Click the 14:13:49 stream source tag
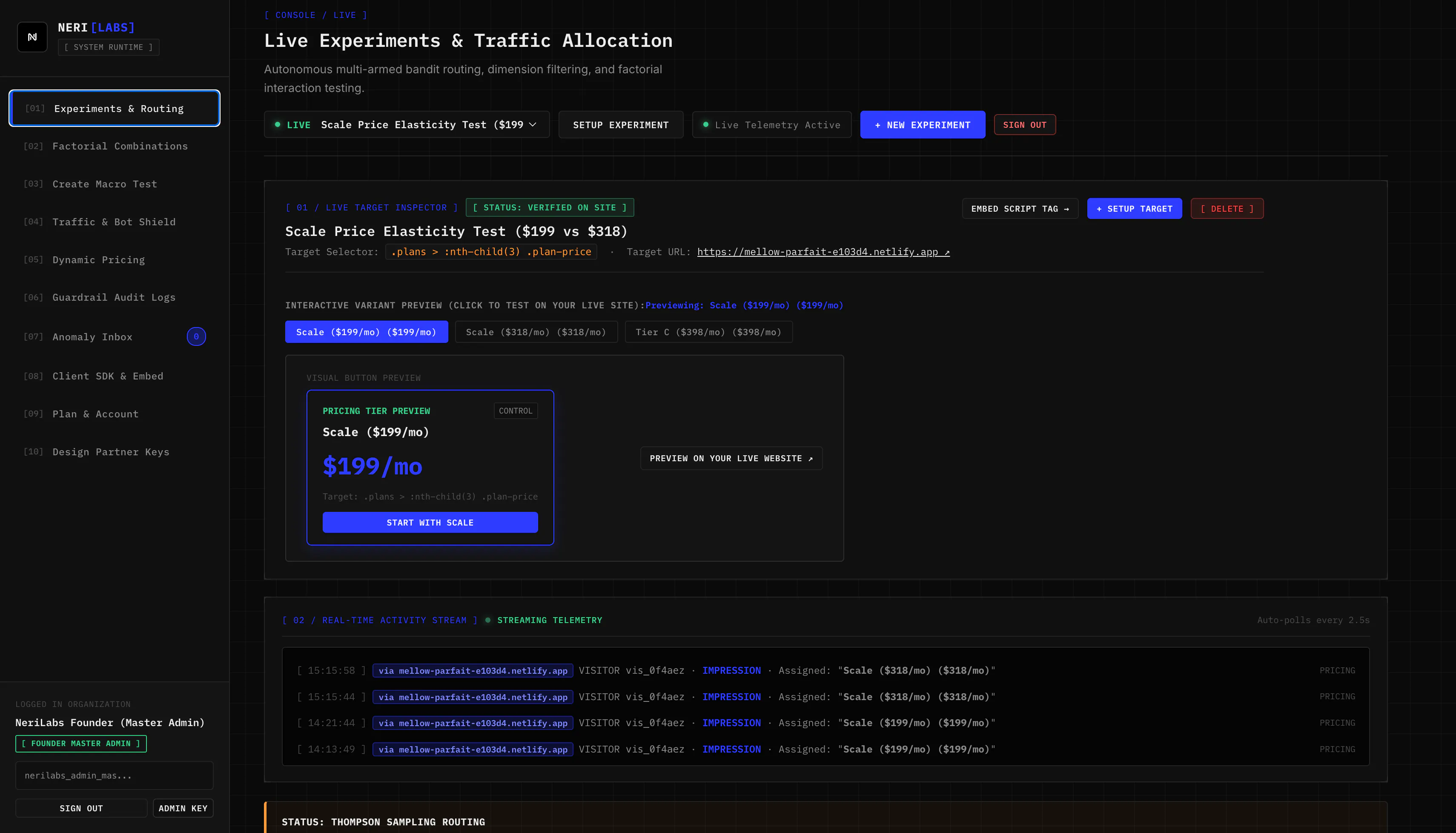The image size is (1456, 833). pos(473,750)
